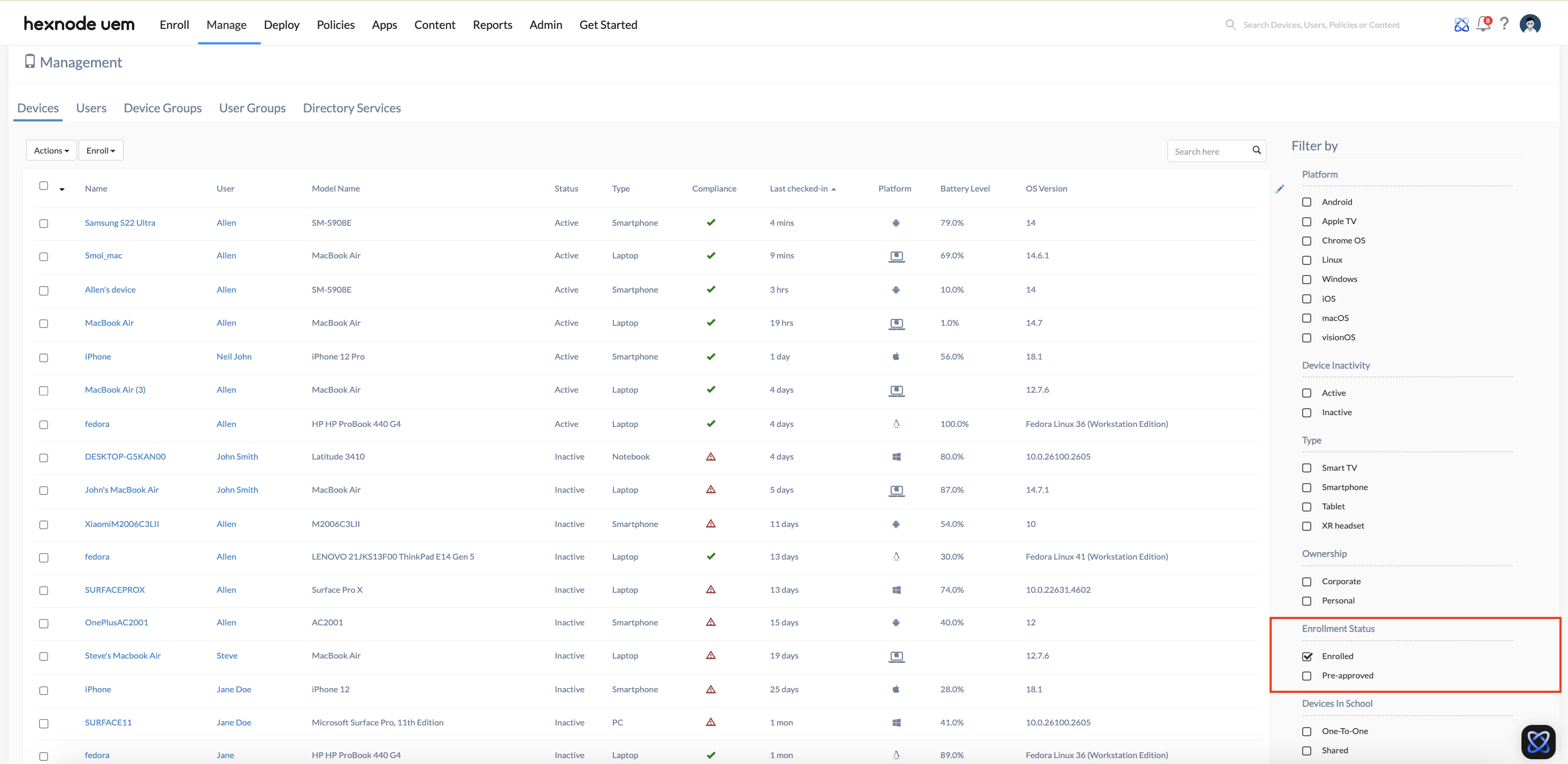This screenshot has width=1568, height=764.
Task: Click warning triangle in SURFACEPROX row
Action: pos(710,589)
